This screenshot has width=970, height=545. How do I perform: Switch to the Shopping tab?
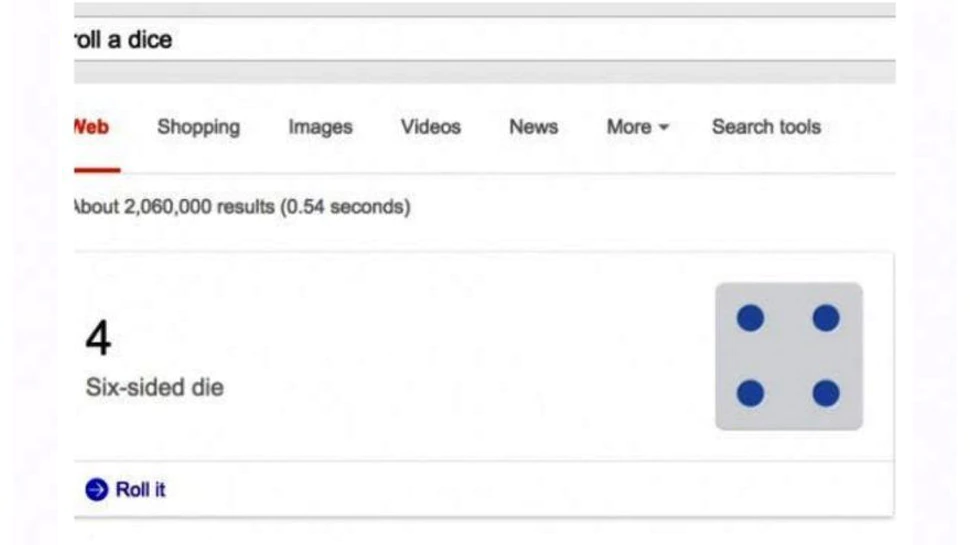(x=198, y=127)
